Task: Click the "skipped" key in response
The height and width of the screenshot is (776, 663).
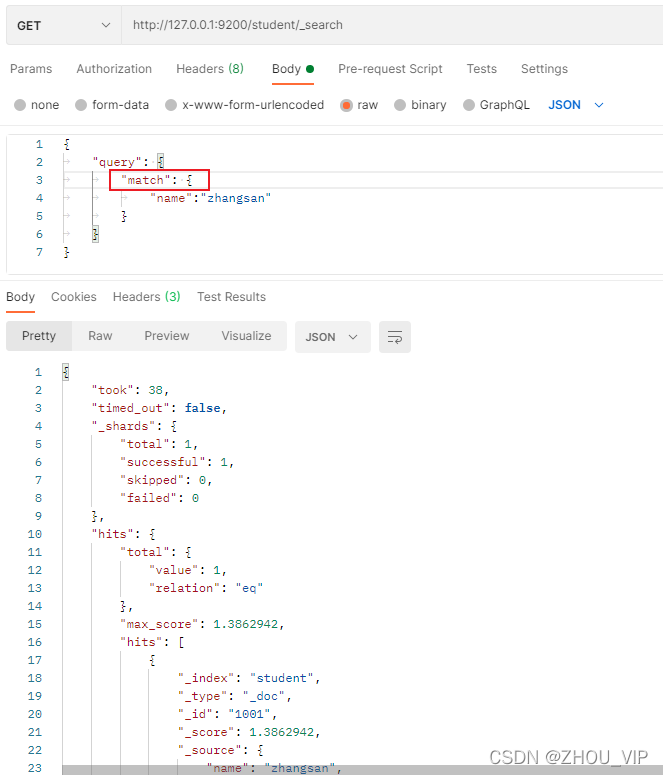Action: click(x=152, y=480)
